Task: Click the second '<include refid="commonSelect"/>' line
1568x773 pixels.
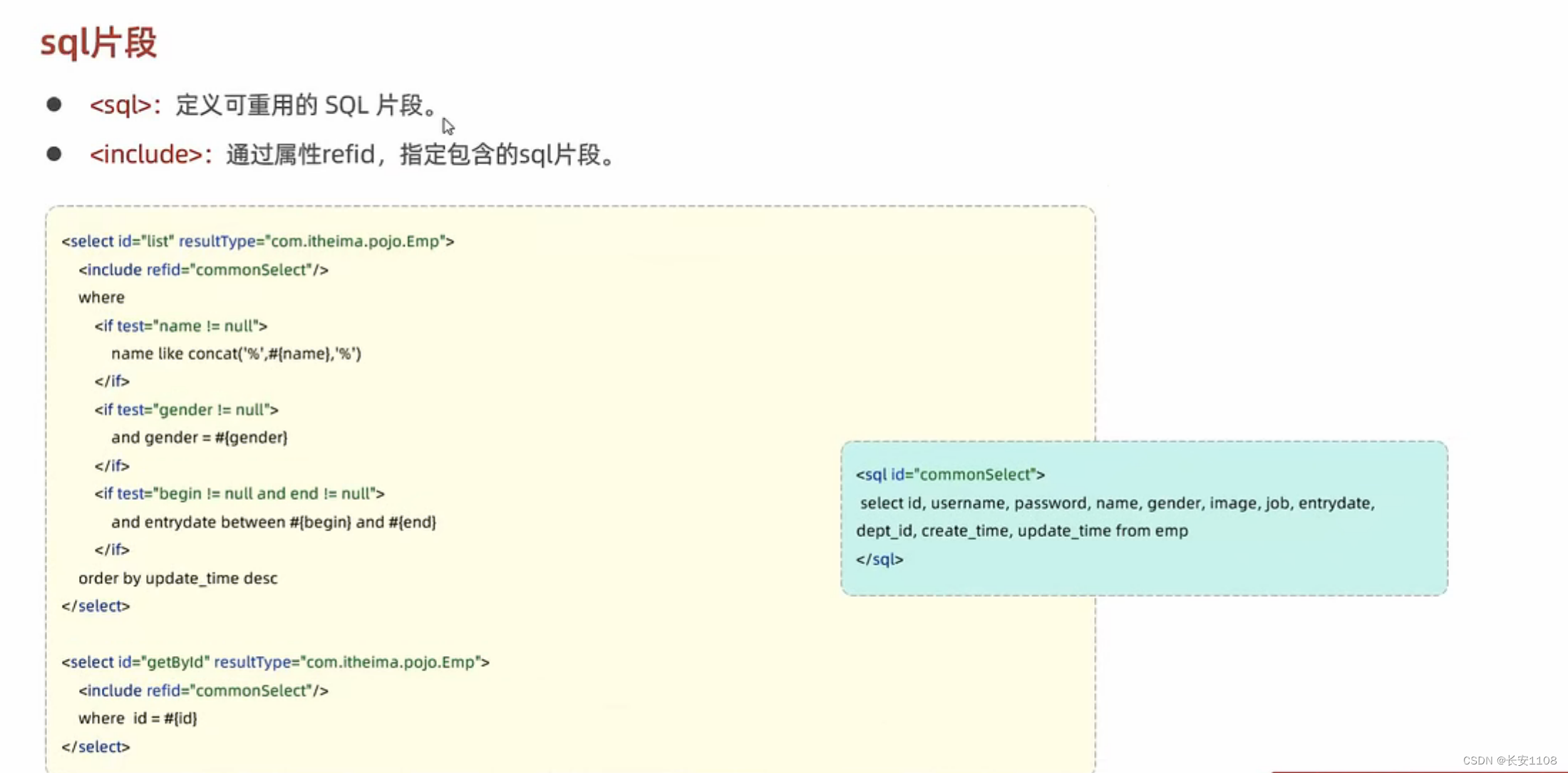Action: (203, 690)
